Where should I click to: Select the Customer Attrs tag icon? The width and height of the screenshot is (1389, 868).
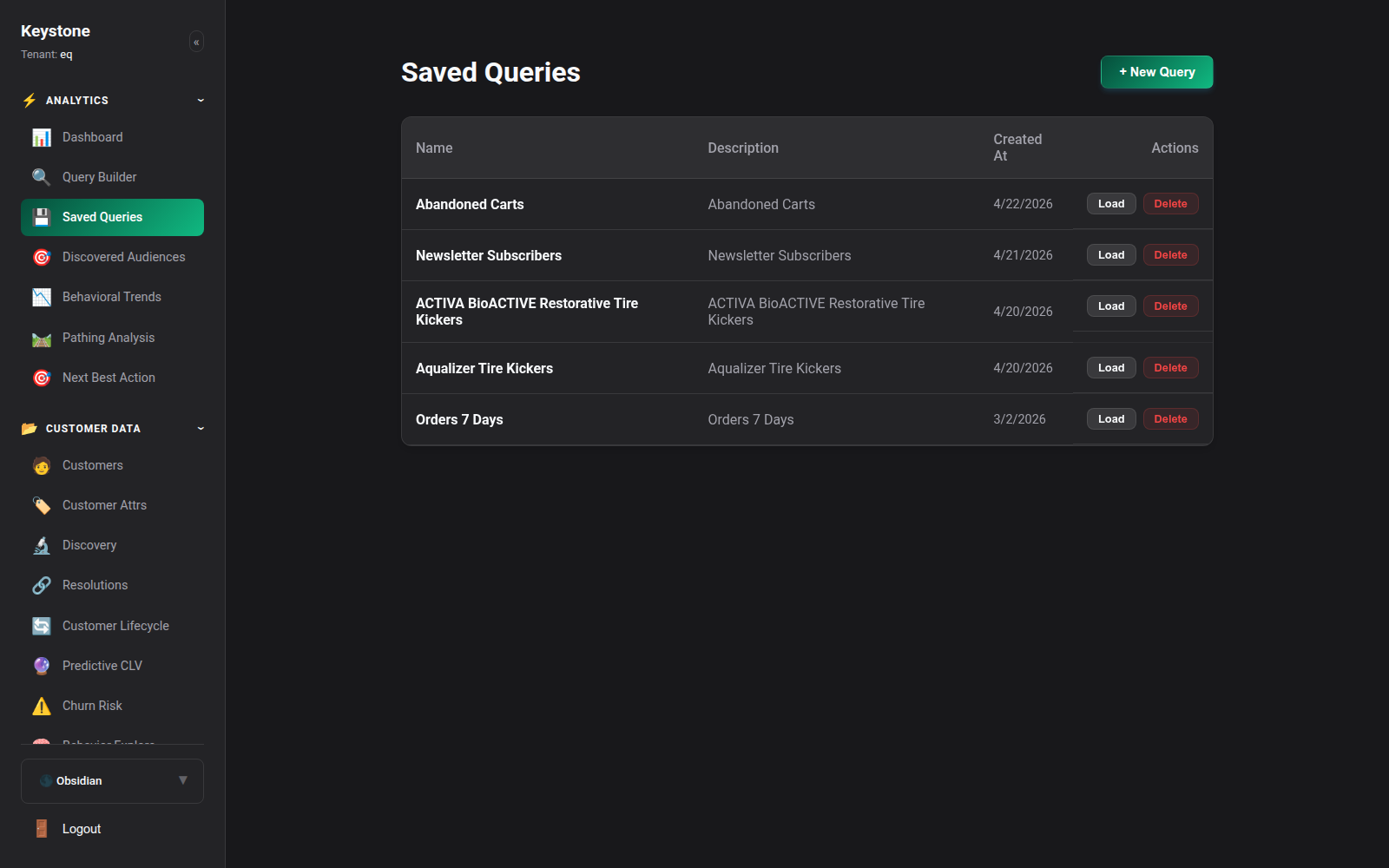pos(42,505)
